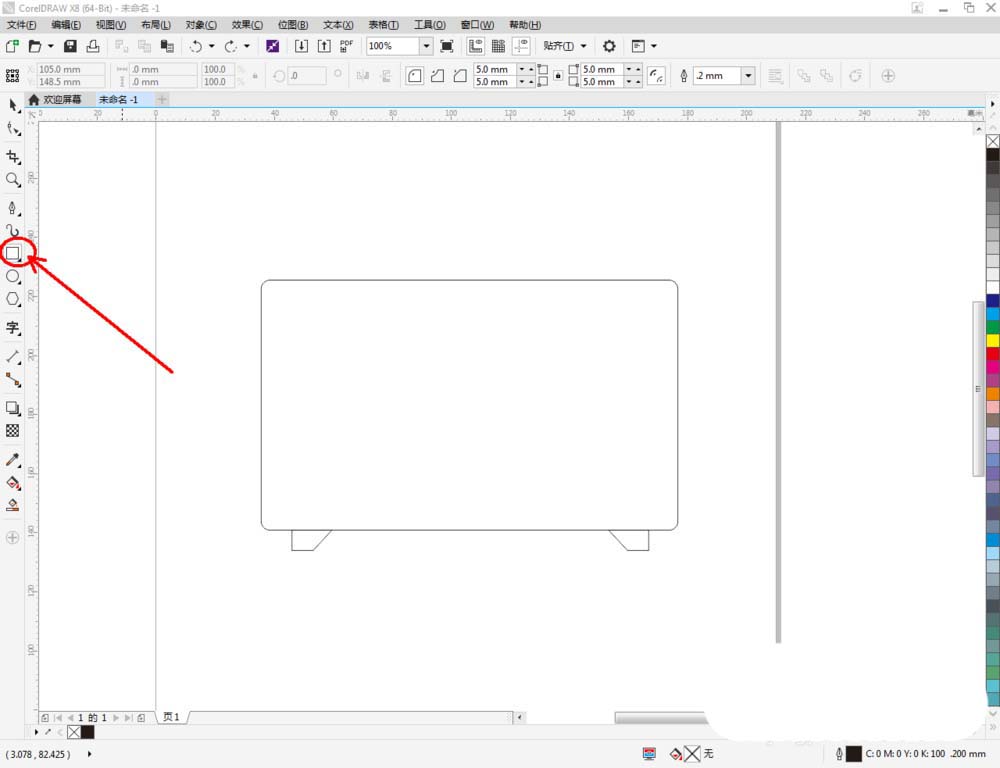Select the Drop Shadow tool

click(x=13, y=408)
